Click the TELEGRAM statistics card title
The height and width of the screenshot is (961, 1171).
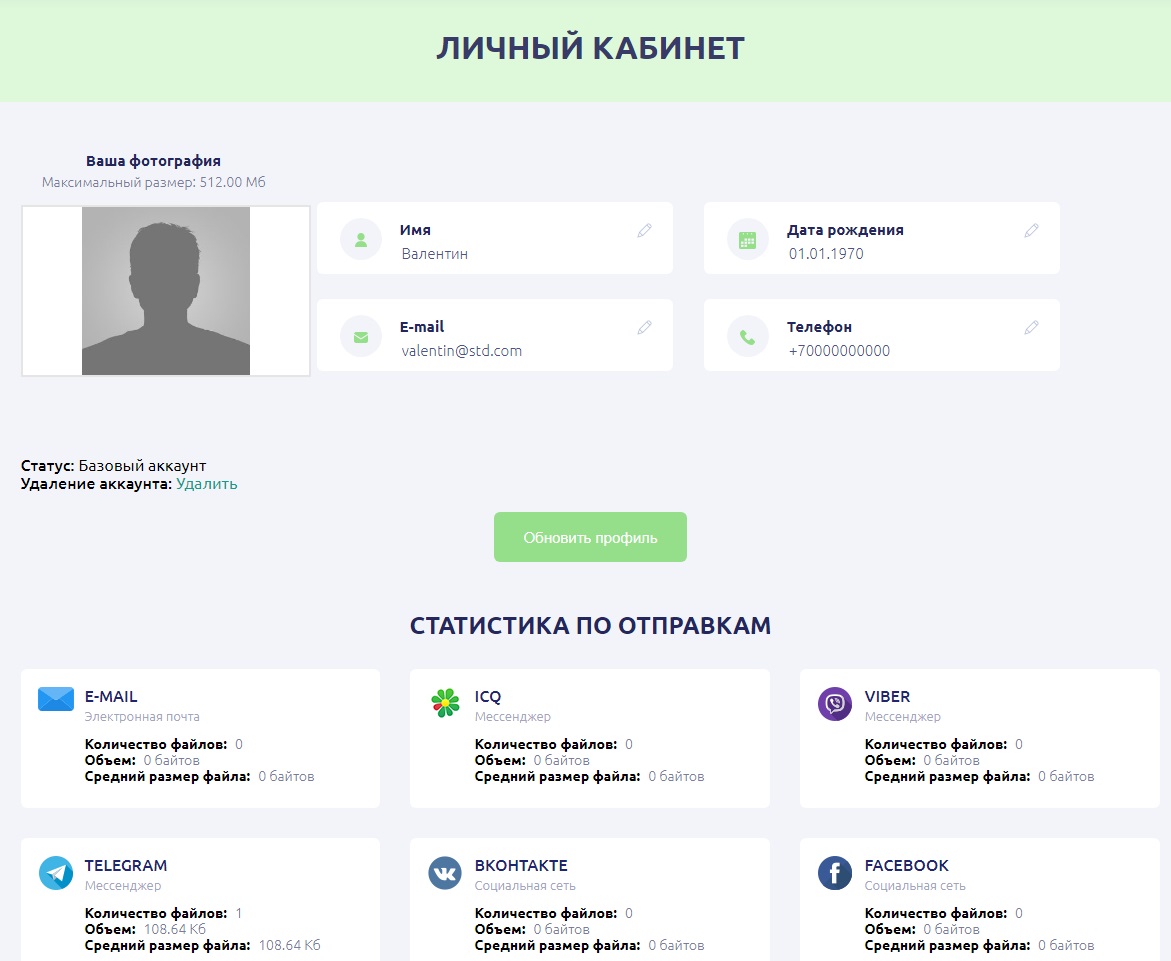pyautogui.click(x=125, y=865)
